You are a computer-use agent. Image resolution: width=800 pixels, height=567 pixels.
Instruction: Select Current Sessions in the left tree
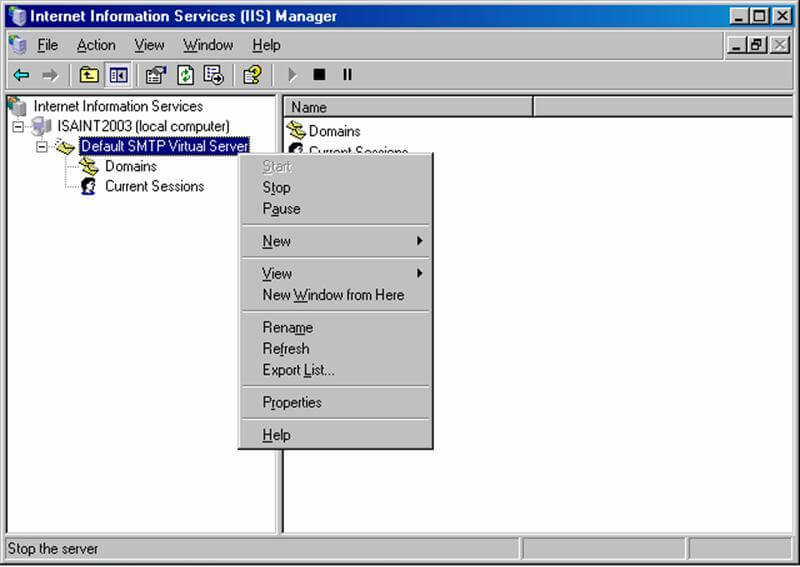tap(155, 186)
